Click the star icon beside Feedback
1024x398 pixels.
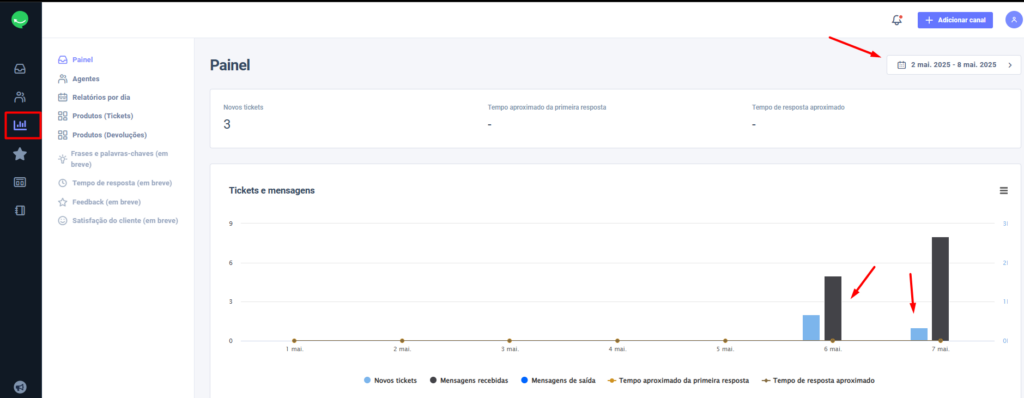(63, 202)
